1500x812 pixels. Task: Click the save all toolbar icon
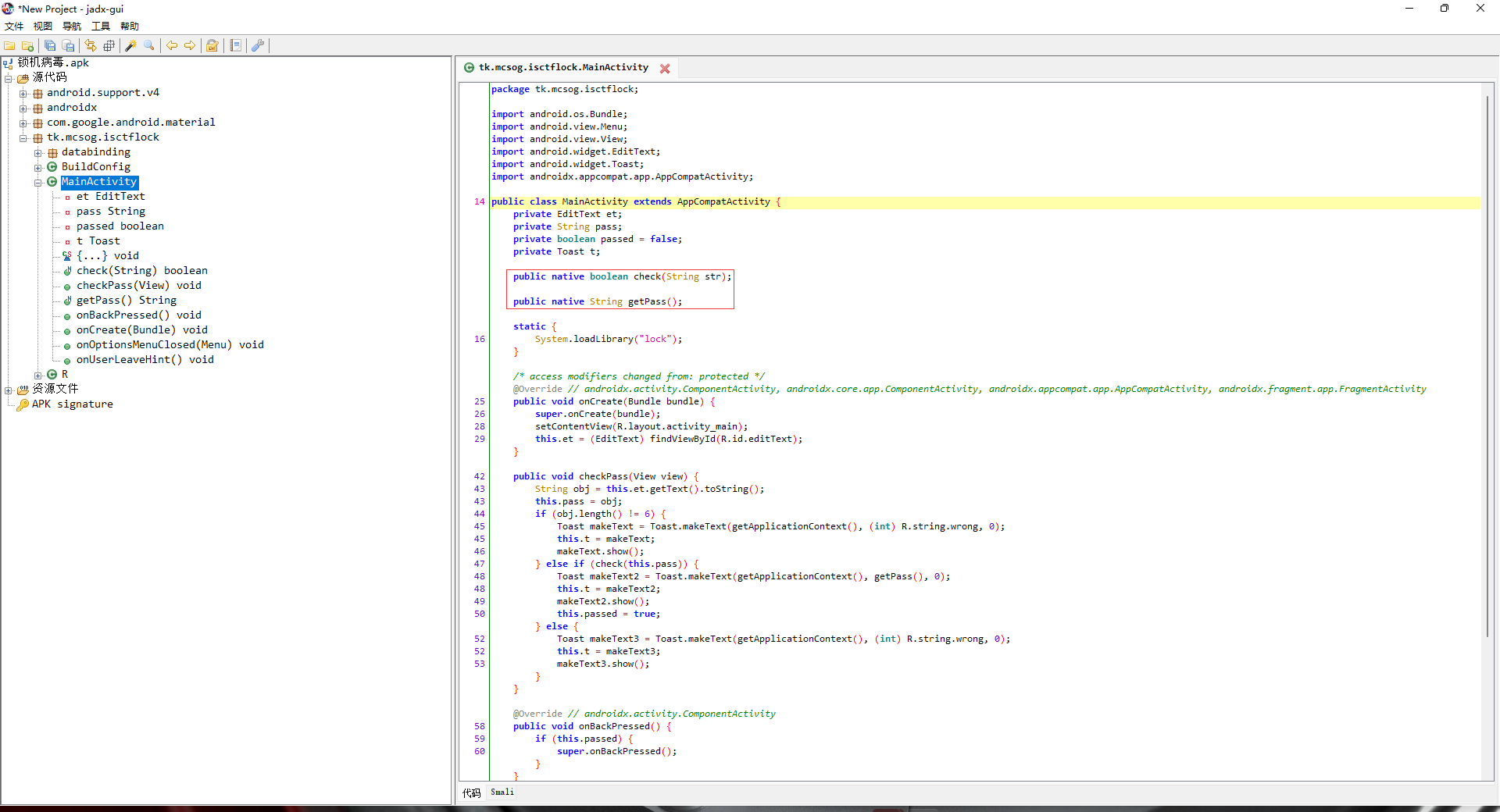tap(50, 46)
